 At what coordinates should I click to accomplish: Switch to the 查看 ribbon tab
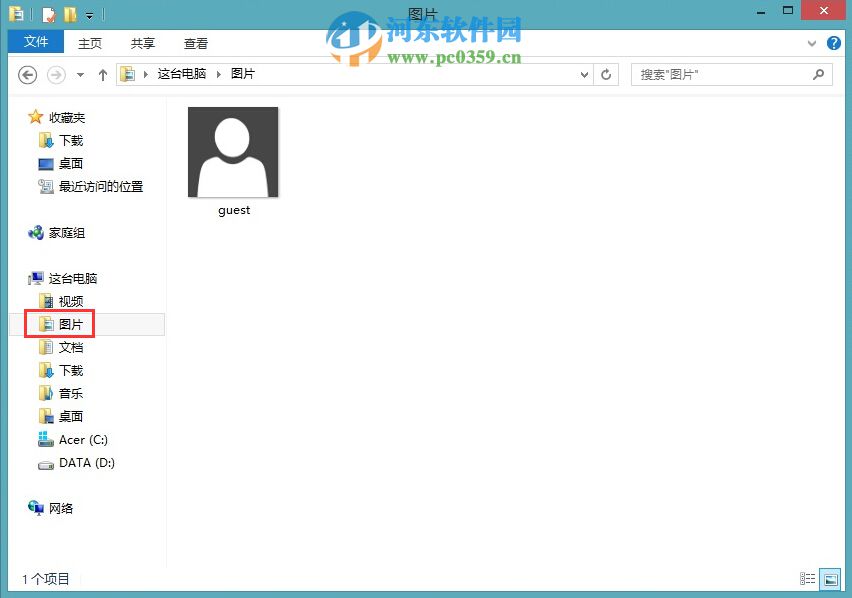[x=196, y=43]
